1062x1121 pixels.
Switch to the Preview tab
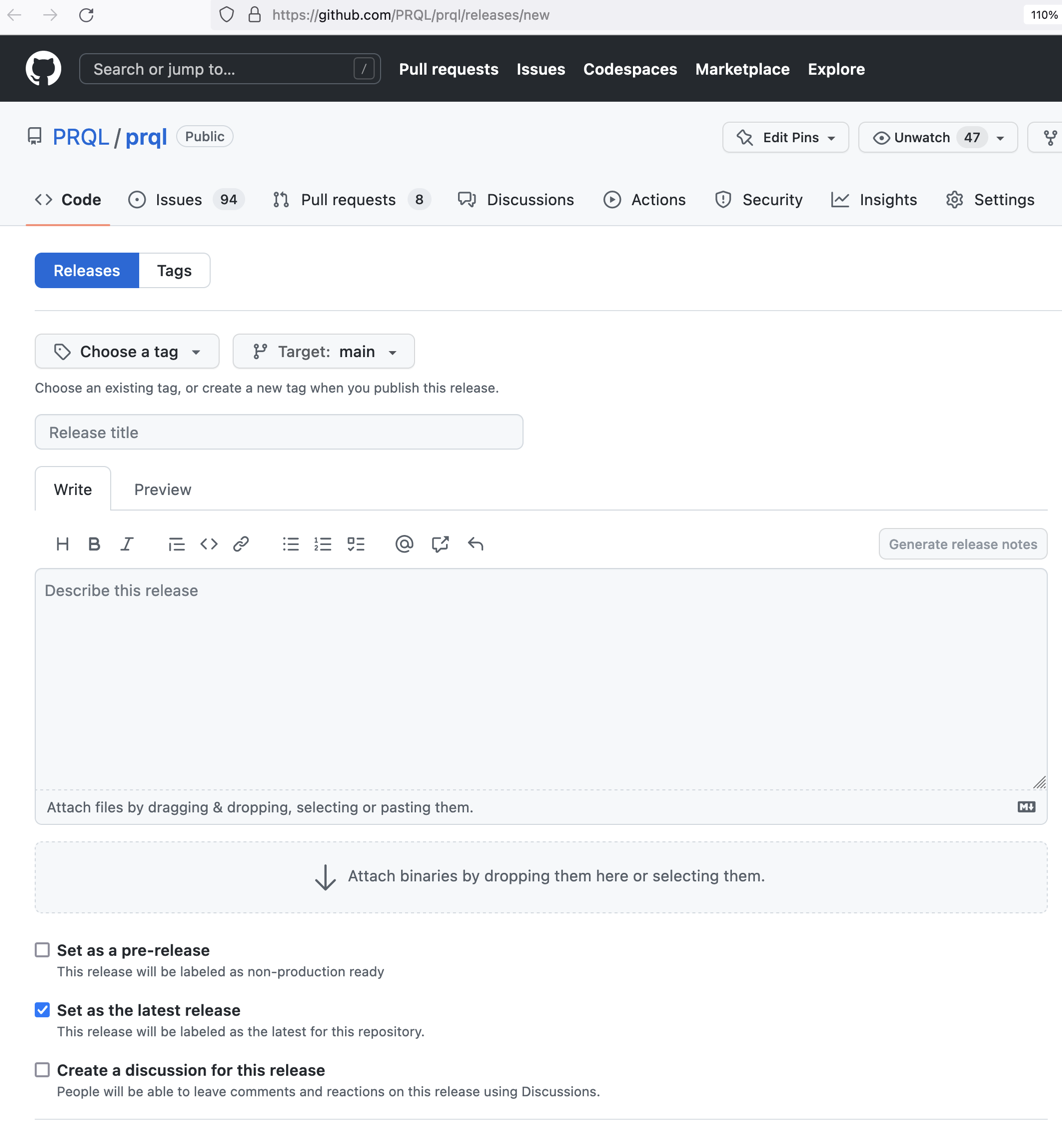pyautogui.click(x=162, y=490)
